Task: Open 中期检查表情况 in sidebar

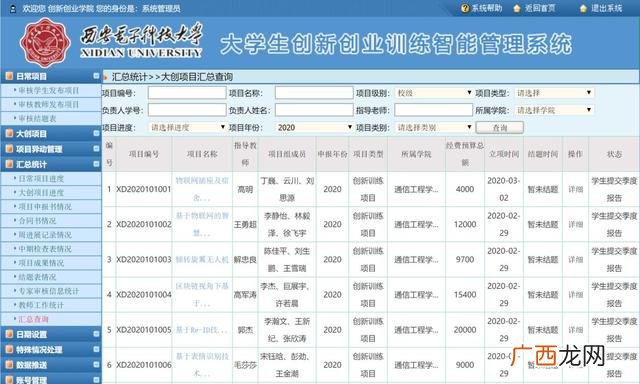Action: (x=45, y=249)
